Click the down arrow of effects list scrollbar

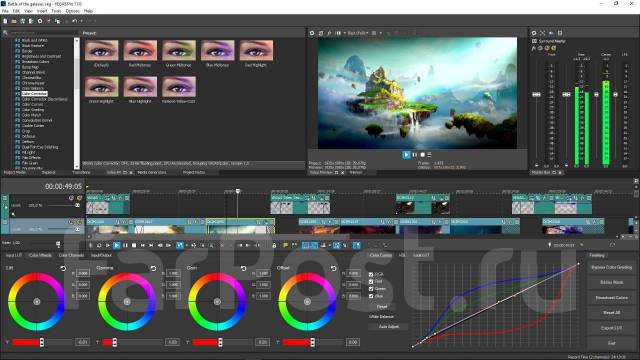[x=77, y=166]
